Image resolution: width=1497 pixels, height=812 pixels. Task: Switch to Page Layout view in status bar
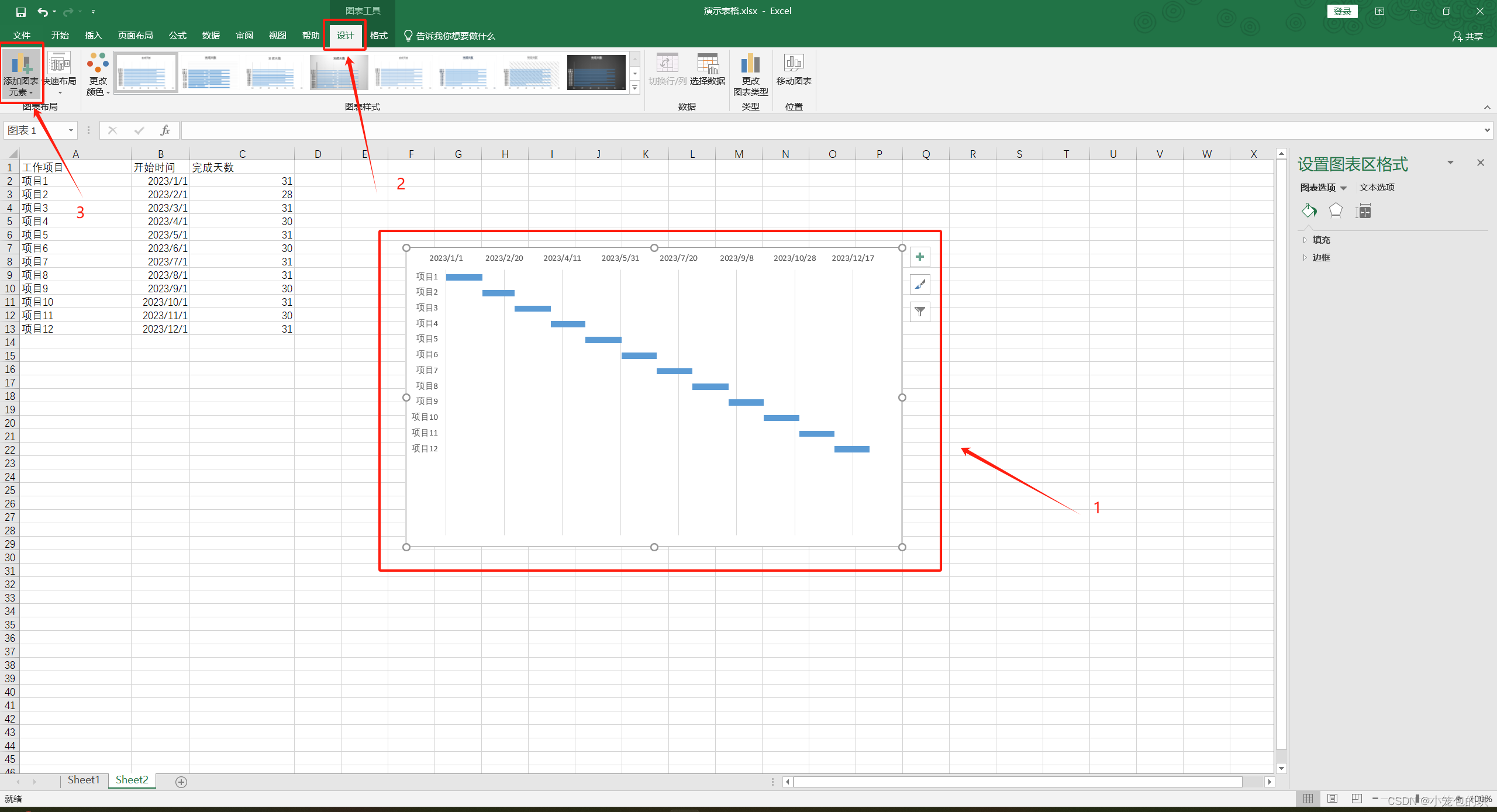tap(1332, 799)
